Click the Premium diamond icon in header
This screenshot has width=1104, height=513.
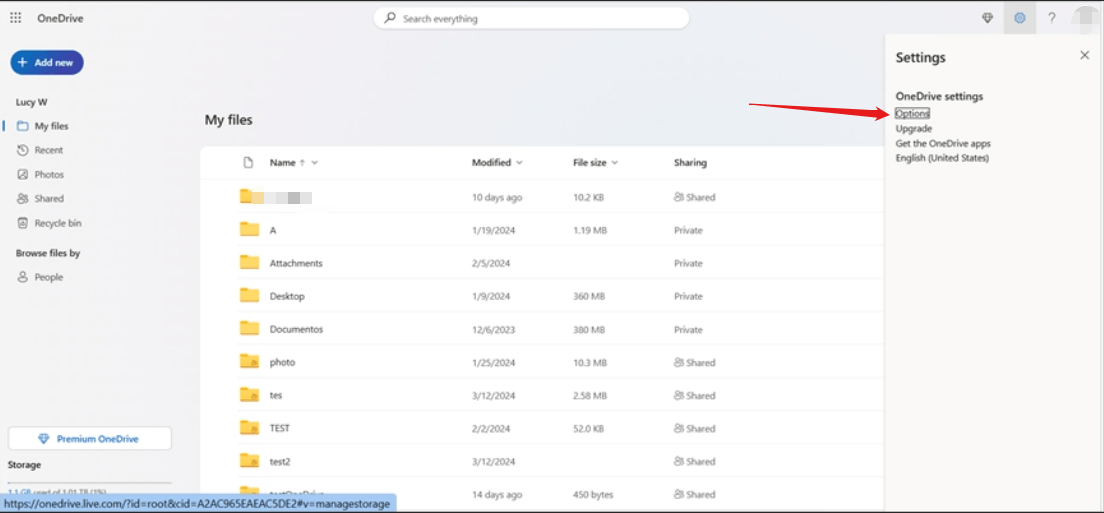[x=988, y=18]
